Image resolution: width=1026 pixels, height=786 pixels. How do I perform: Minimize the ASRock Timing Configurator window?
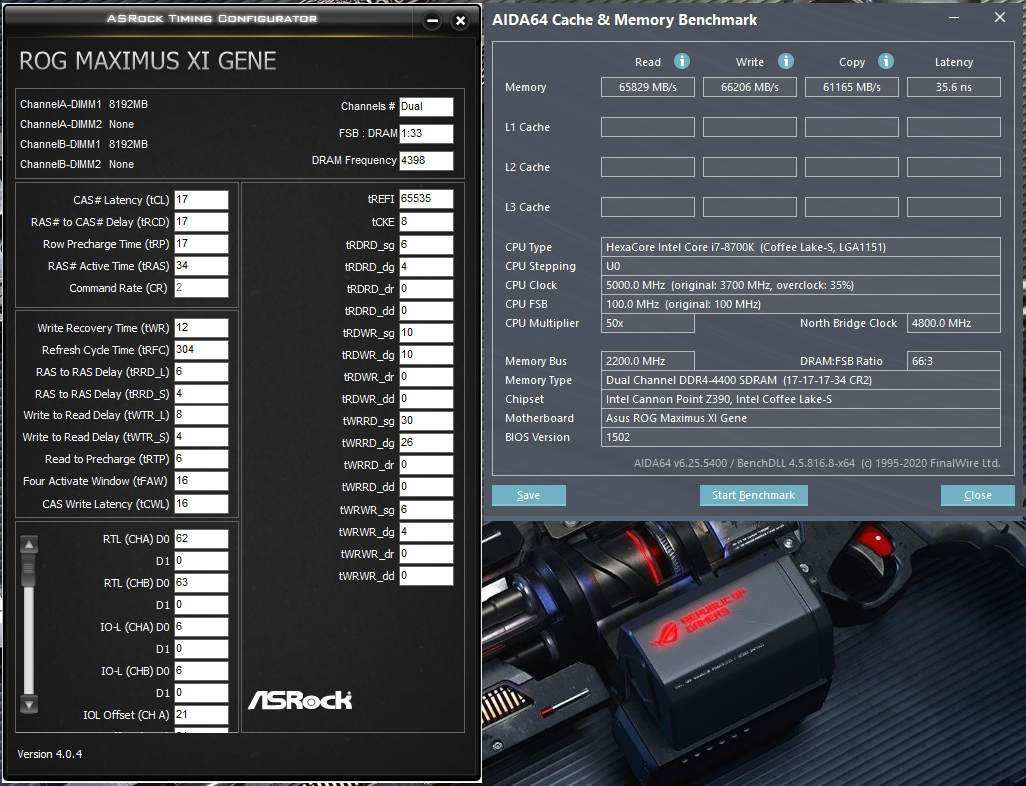tap(433, 20)
